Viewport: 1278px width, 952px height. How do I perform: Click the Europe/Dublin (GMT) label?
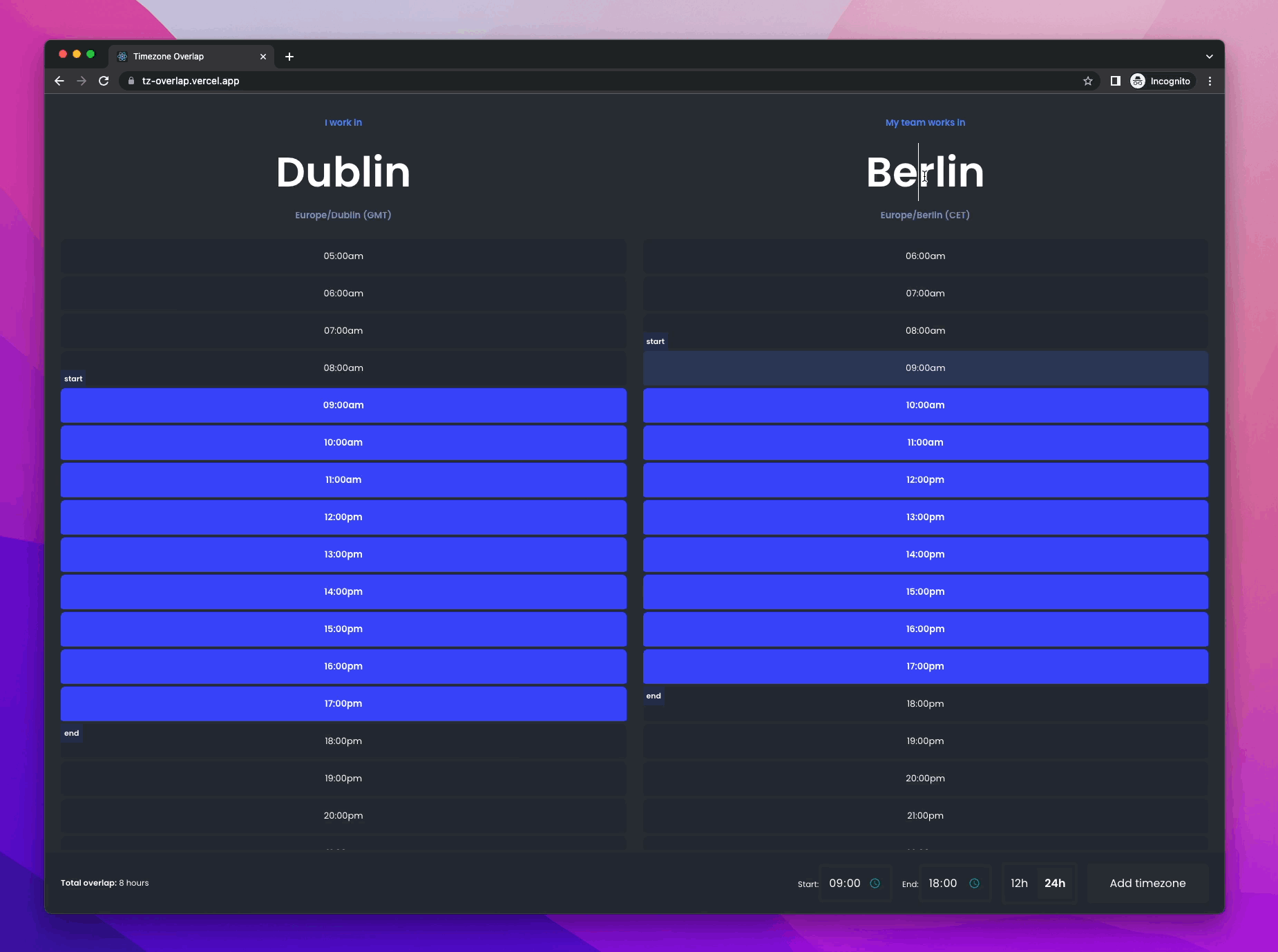tap(343, 215)
